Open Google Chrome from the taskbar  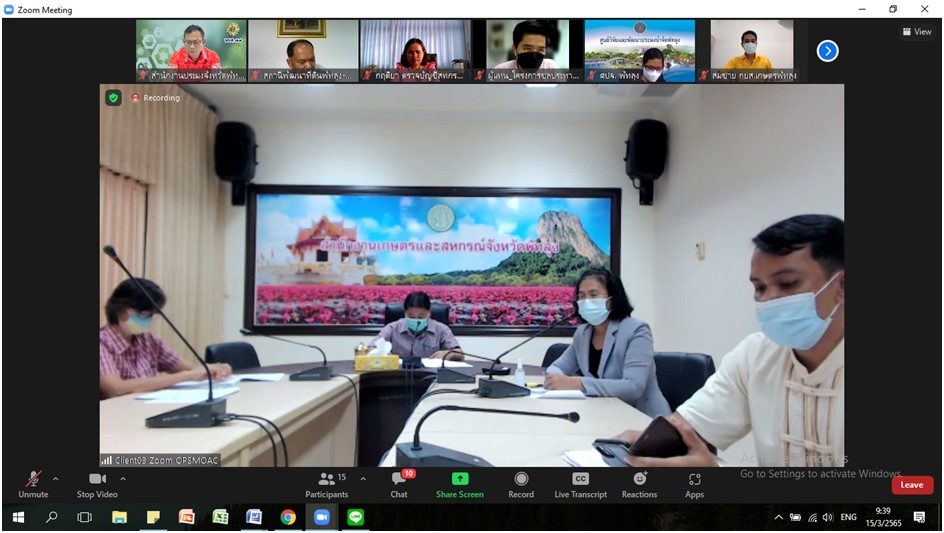point(288,517)
